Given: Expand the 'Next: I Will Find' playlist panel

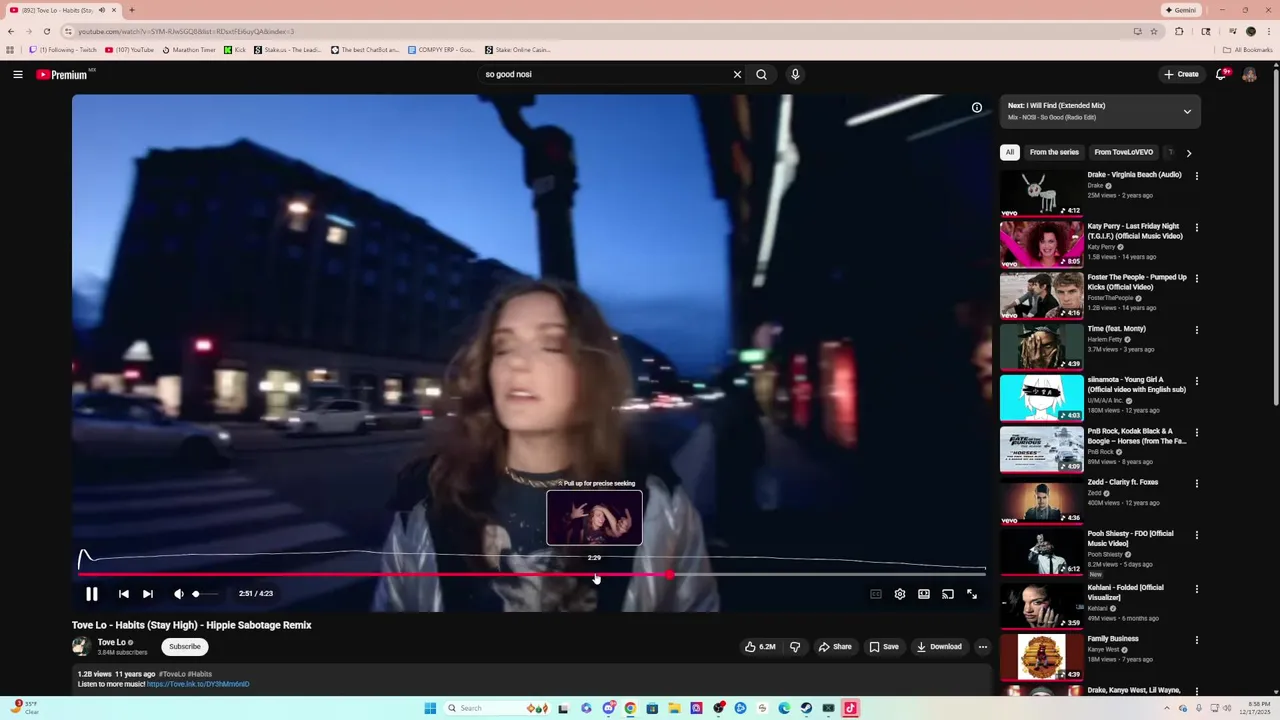Looking at the screenshot, I should (1187, 111).
